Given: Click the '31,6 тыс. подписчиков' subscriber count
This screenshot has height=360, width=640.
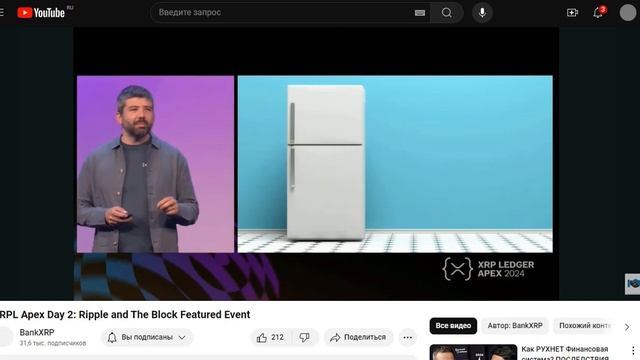Looking at the screenshot, I should click(53, 343).
